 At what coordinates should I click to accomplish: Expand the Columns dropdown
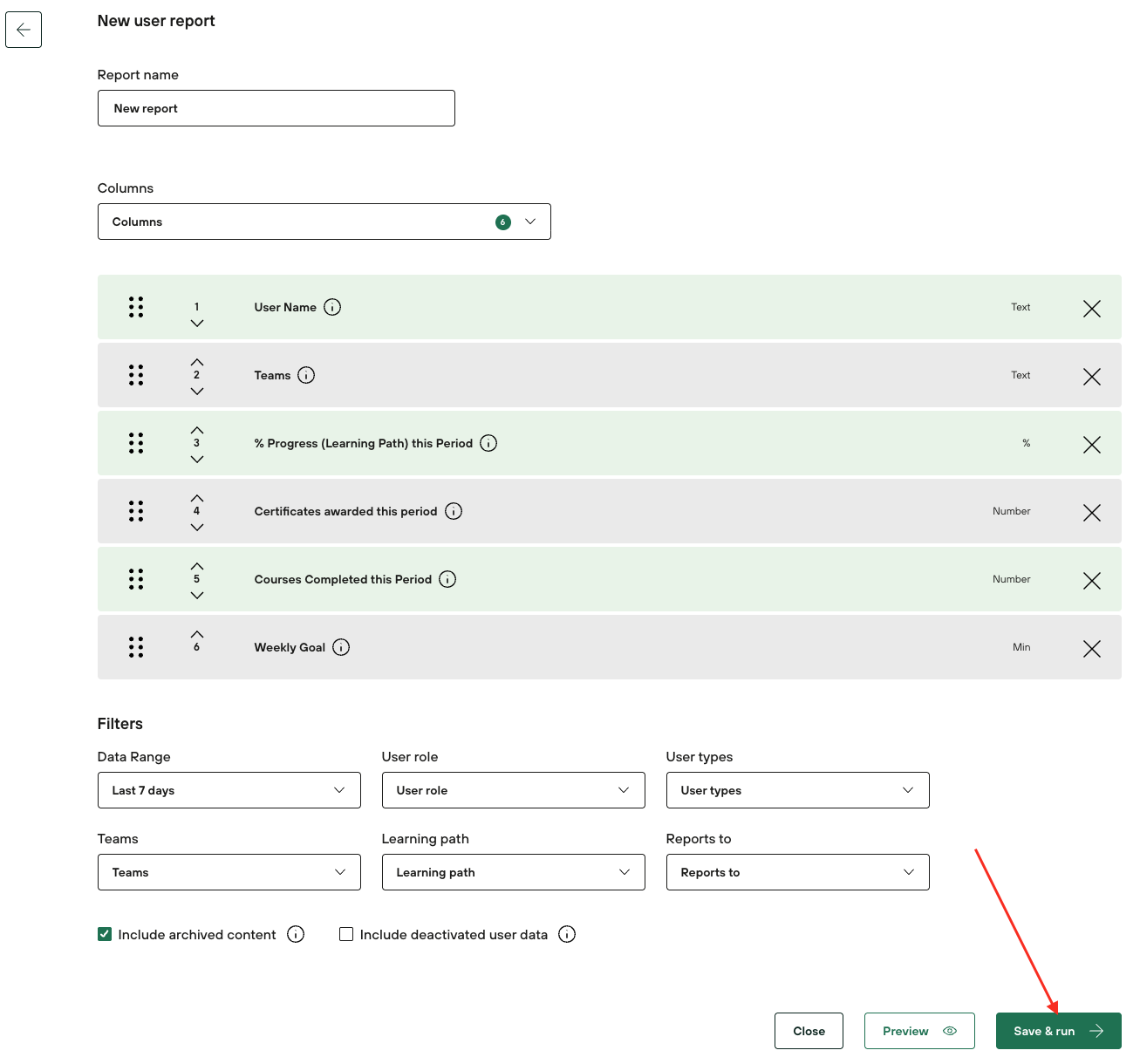point(324,222)
